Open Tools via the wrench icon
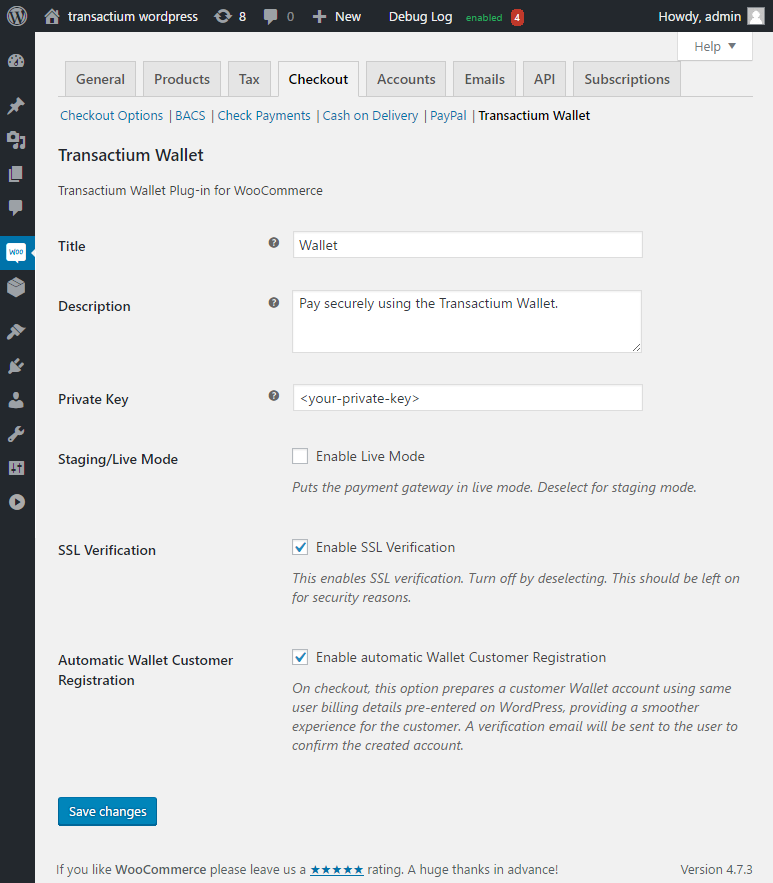 pos(16,434)
